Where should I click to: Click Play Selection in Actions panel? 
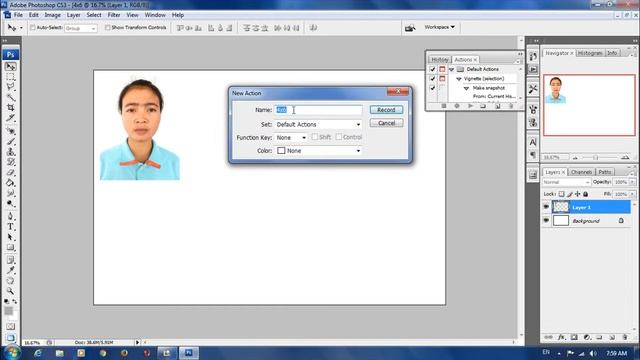(x=470, y=106)
